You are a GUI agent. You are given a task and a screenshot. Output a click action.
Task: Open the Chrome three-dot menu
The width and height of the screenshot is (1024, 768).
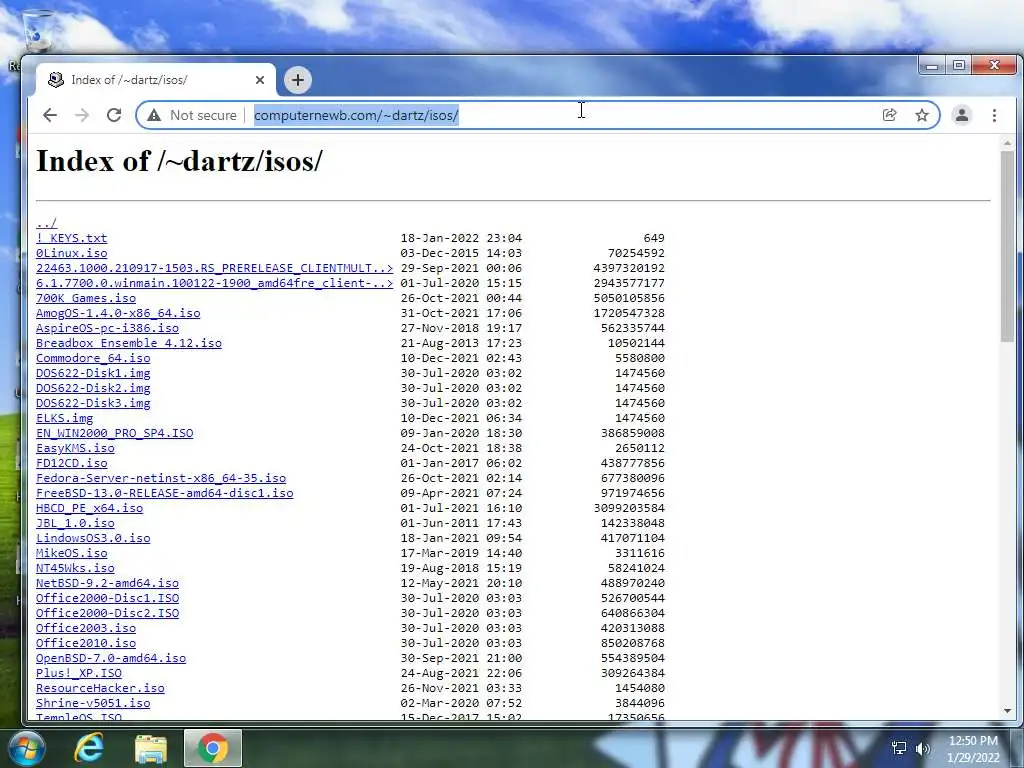(994, 115)
